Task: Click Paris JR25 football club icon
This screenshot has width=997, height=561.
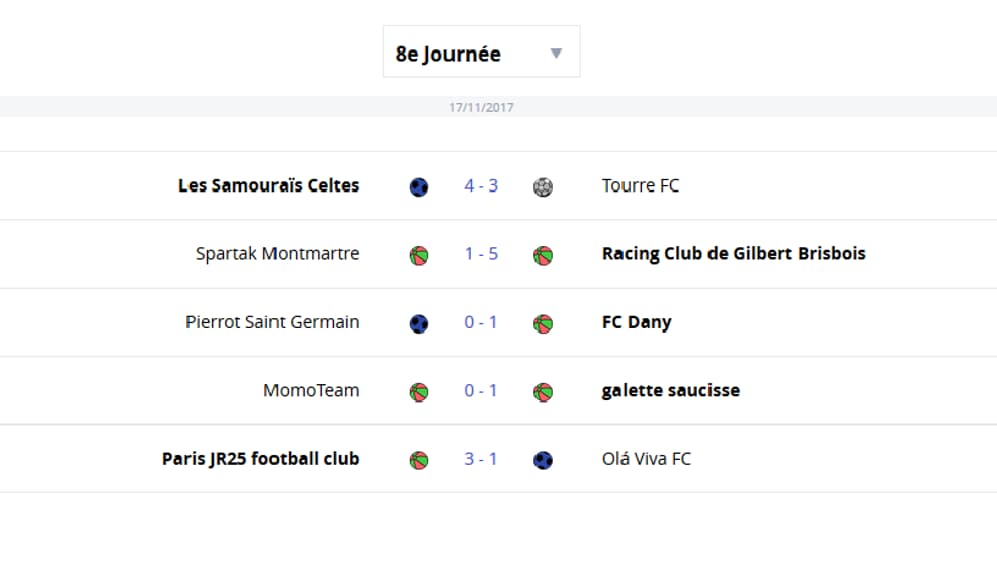Action: point(419,460)
